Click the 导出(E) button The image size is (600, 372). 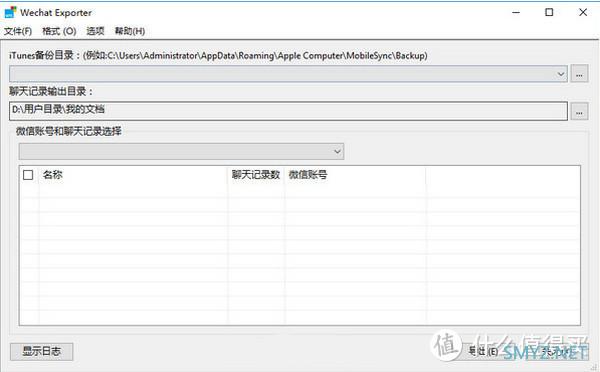[x=483, y=351]
